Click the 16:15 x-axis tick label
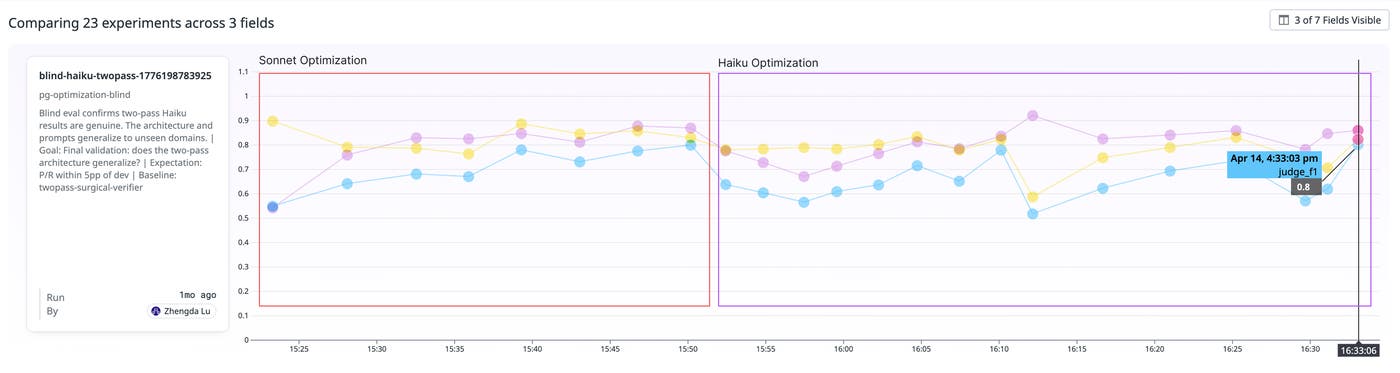 click(1077, 349)
